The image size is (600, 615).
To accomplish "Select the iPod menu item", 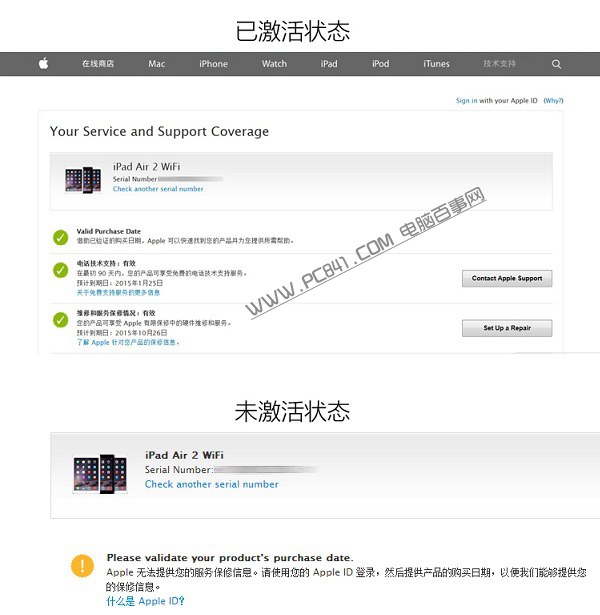I will [380, 64].
